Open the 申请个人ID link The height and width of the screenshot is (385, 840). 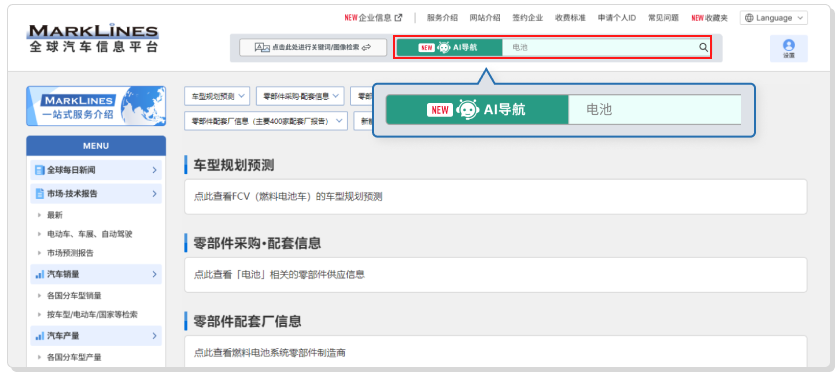(x=617, y=18)
